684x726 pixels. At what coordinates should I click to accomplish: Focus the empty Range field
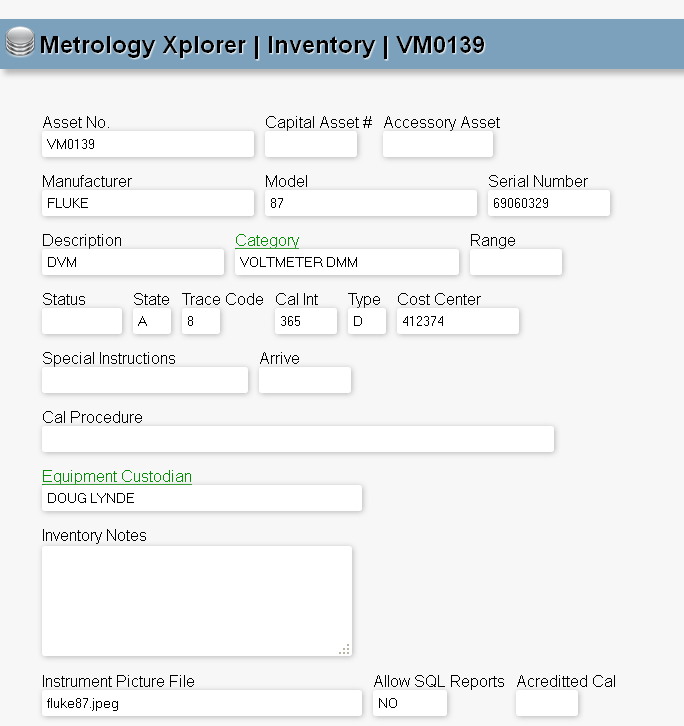tap(516, 262)
